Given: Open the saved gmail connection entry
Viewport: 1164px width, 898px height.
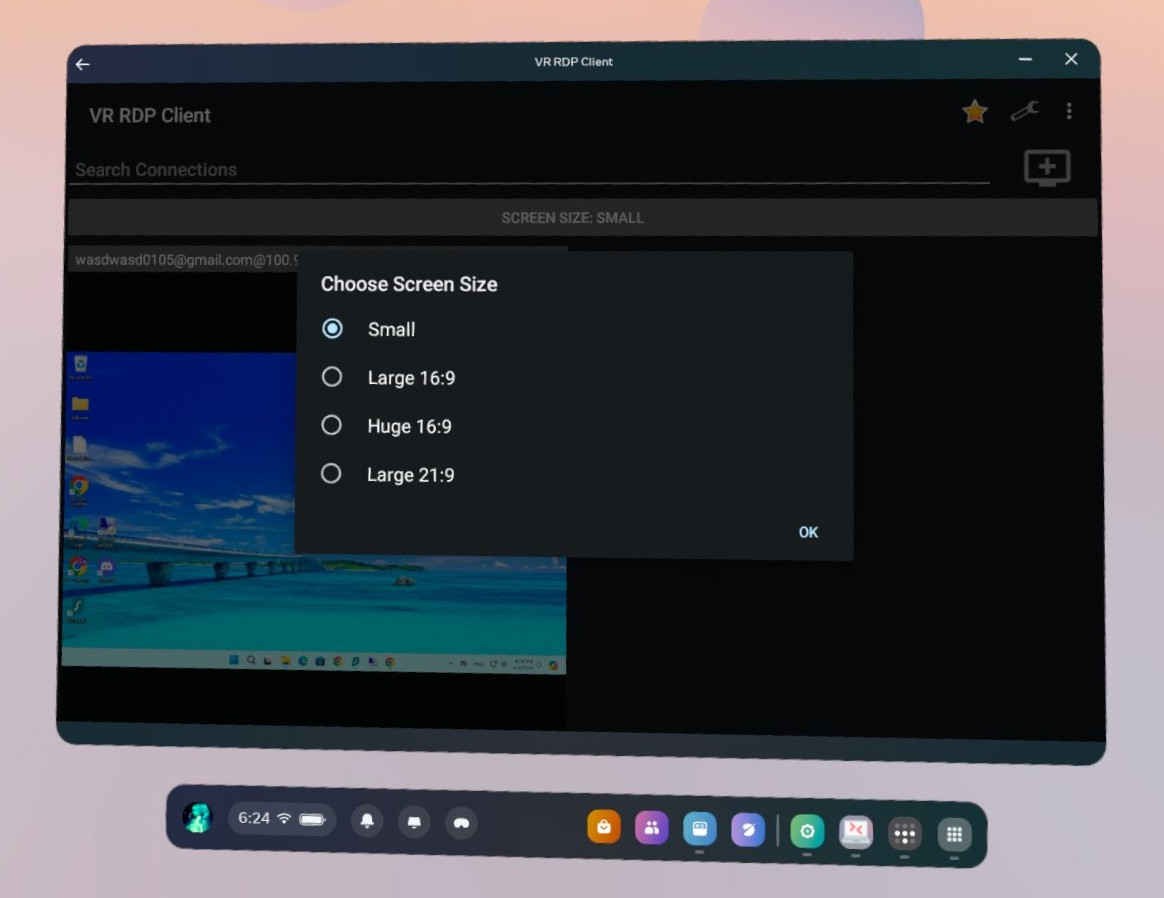Looking at the screenshot, I should tap(186, 260).
